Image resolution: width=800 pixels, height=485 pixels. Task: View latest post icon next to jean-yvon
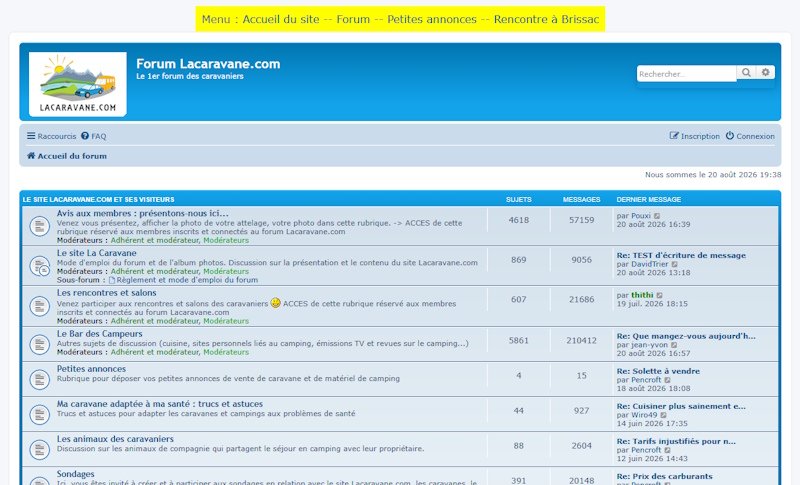point(674,345)
